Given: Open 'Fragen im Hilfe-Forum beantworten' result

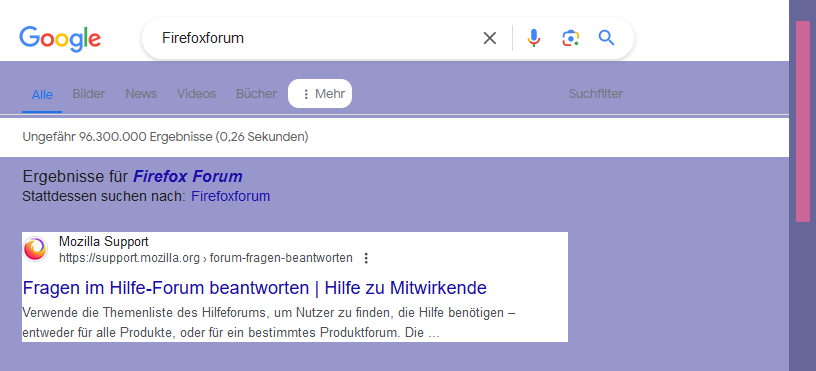Looking at the screenshot, I should click(254, 287).
